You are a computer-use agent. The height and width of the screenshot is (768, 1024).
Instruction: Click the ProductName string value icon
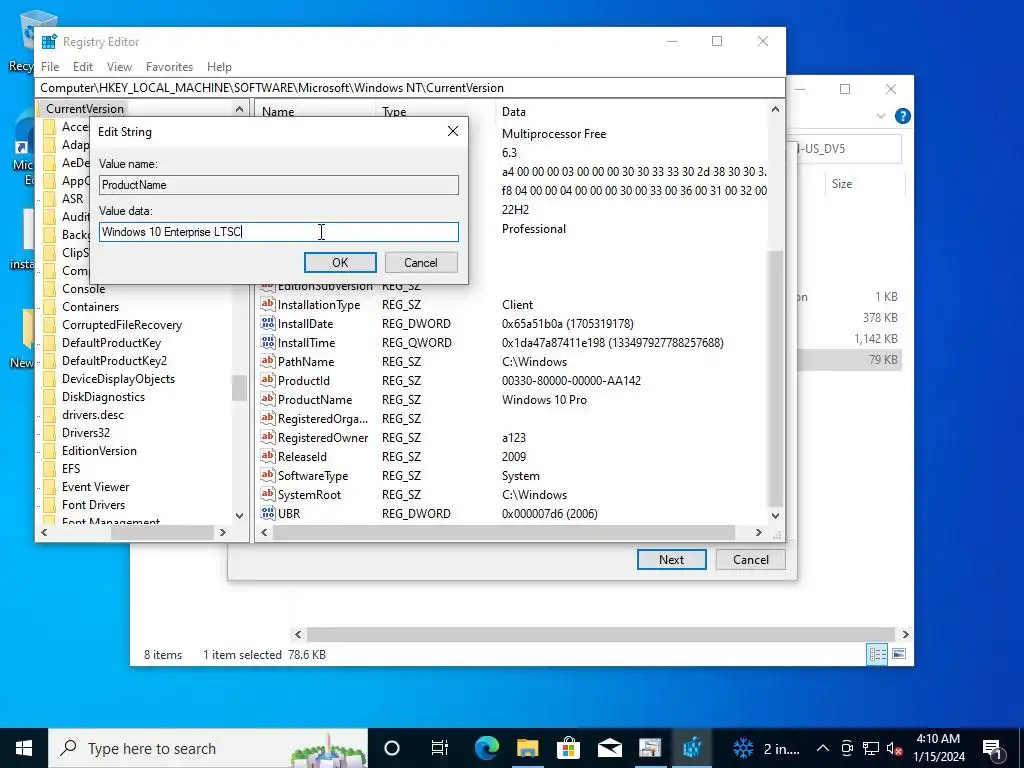click(268, 399)
